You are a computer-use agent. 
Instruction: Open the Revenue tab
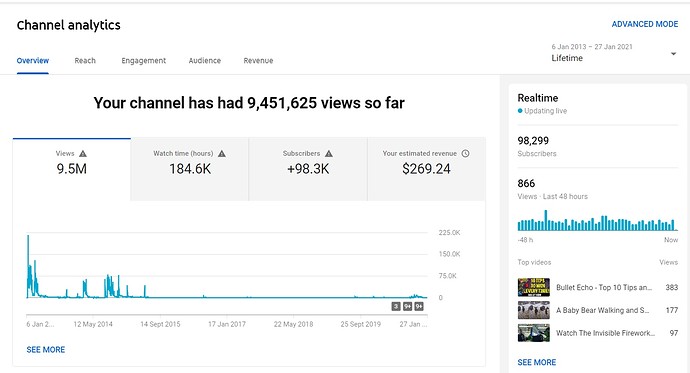coord(258,61)
